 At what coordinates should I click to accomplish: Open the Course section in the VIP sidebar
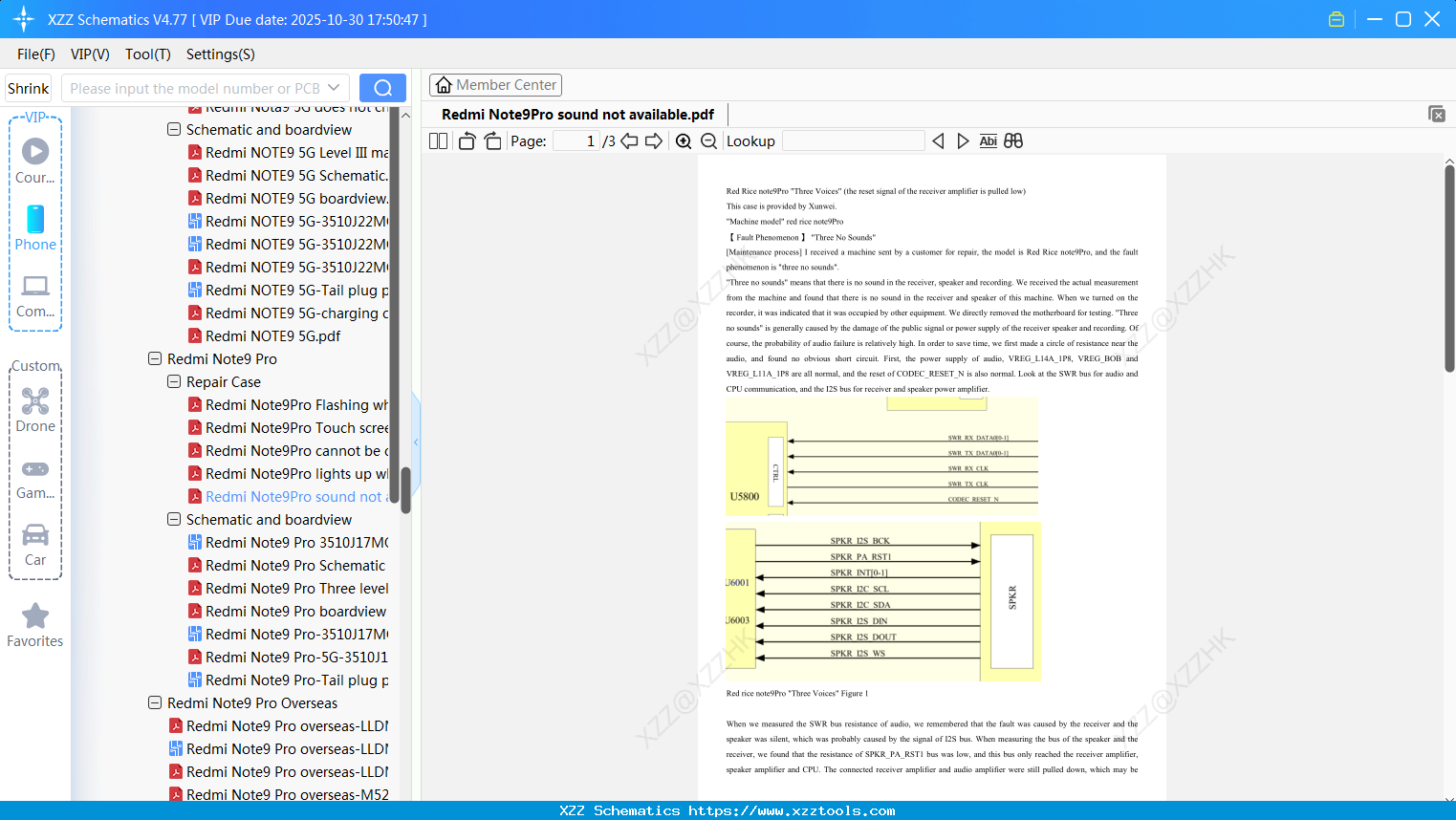pos(35,161)
